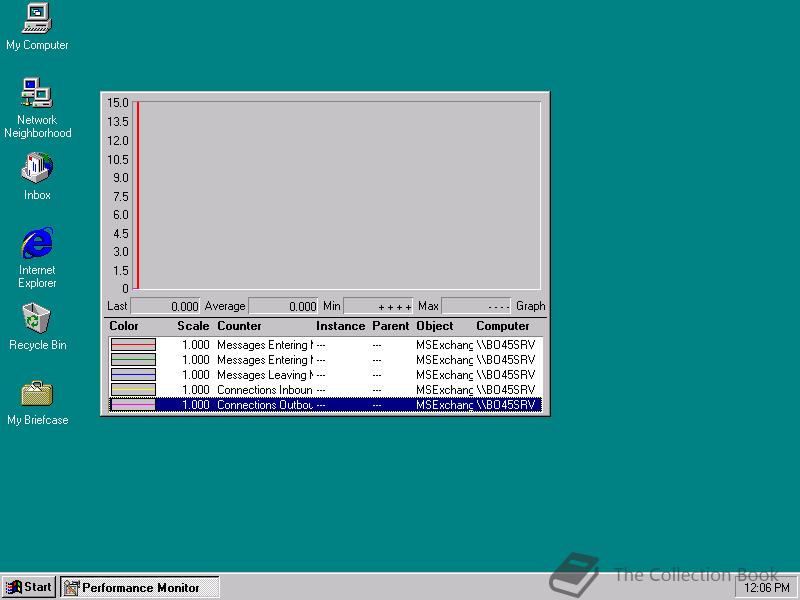This screenshot has height=600, width=800.
Task: Click the Connections Inbound counter text
Action: coord(265,389)
